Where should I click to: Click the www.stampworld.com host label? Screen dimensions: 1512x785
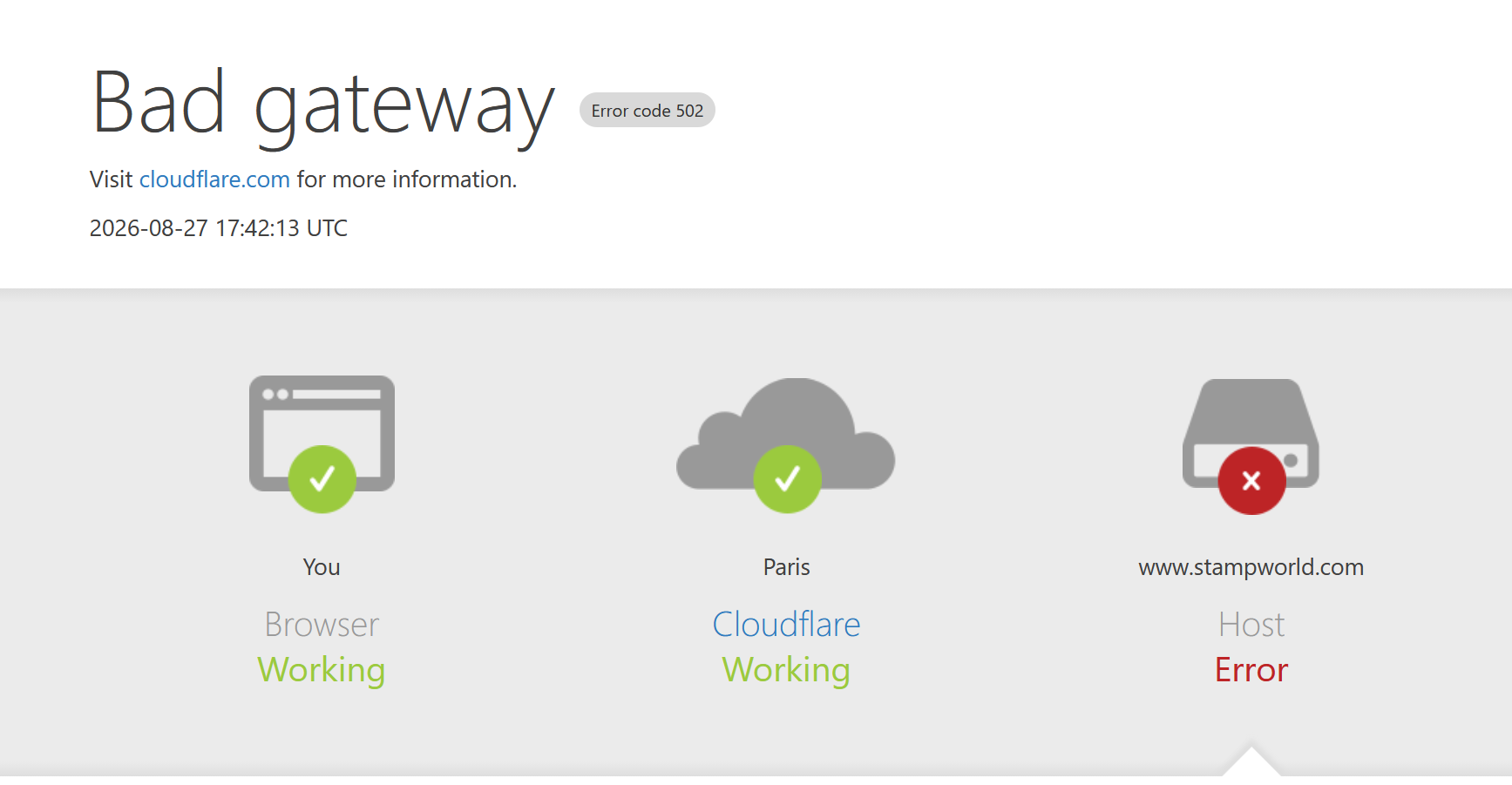[1251, 567]
